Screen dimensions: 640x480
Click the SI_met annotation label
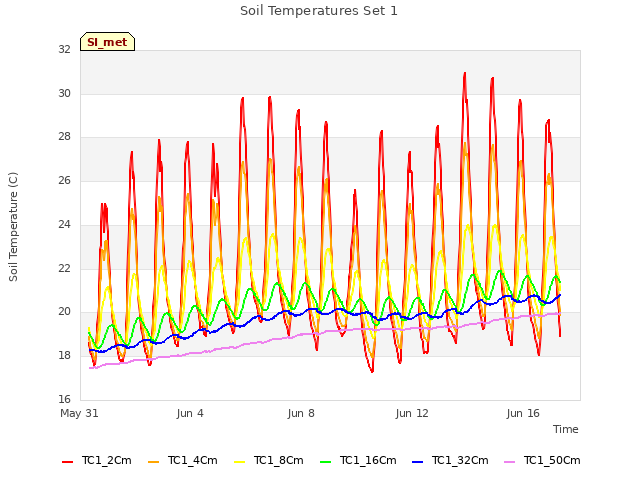click(x=107, y=42)
